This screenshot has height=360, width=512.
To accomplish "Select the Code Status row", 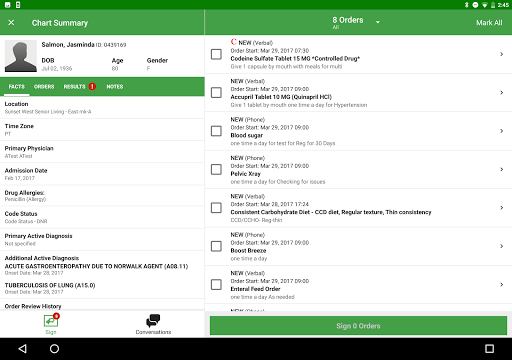I will 102,217.
